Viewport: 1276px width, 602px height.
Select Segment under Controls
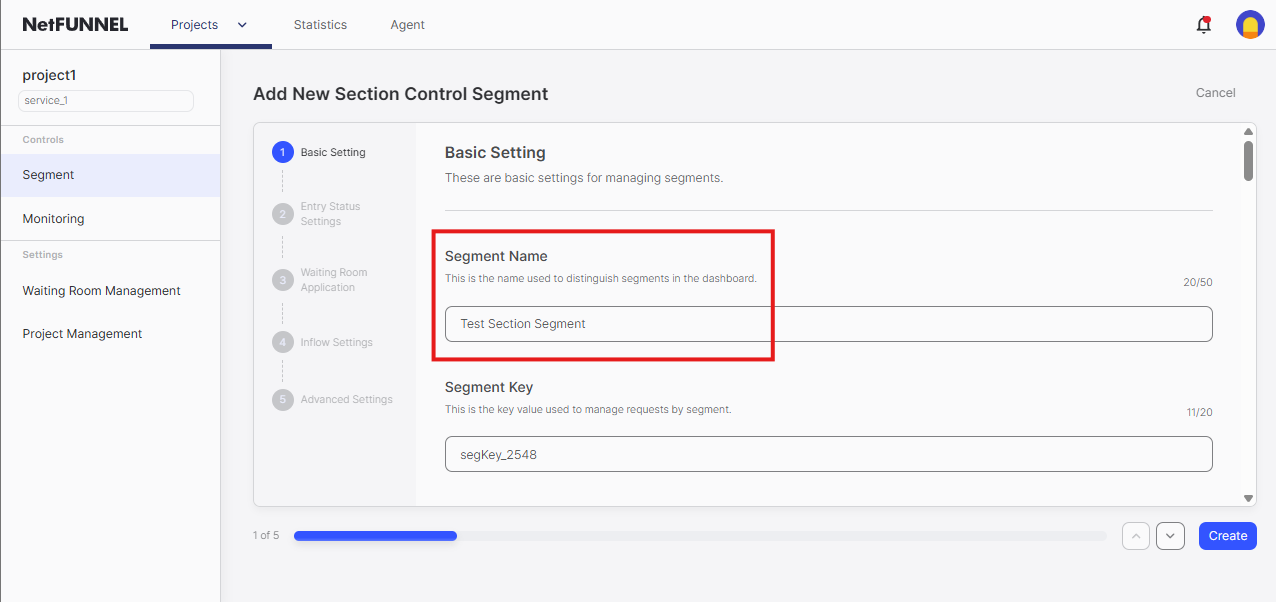point(48,174)
